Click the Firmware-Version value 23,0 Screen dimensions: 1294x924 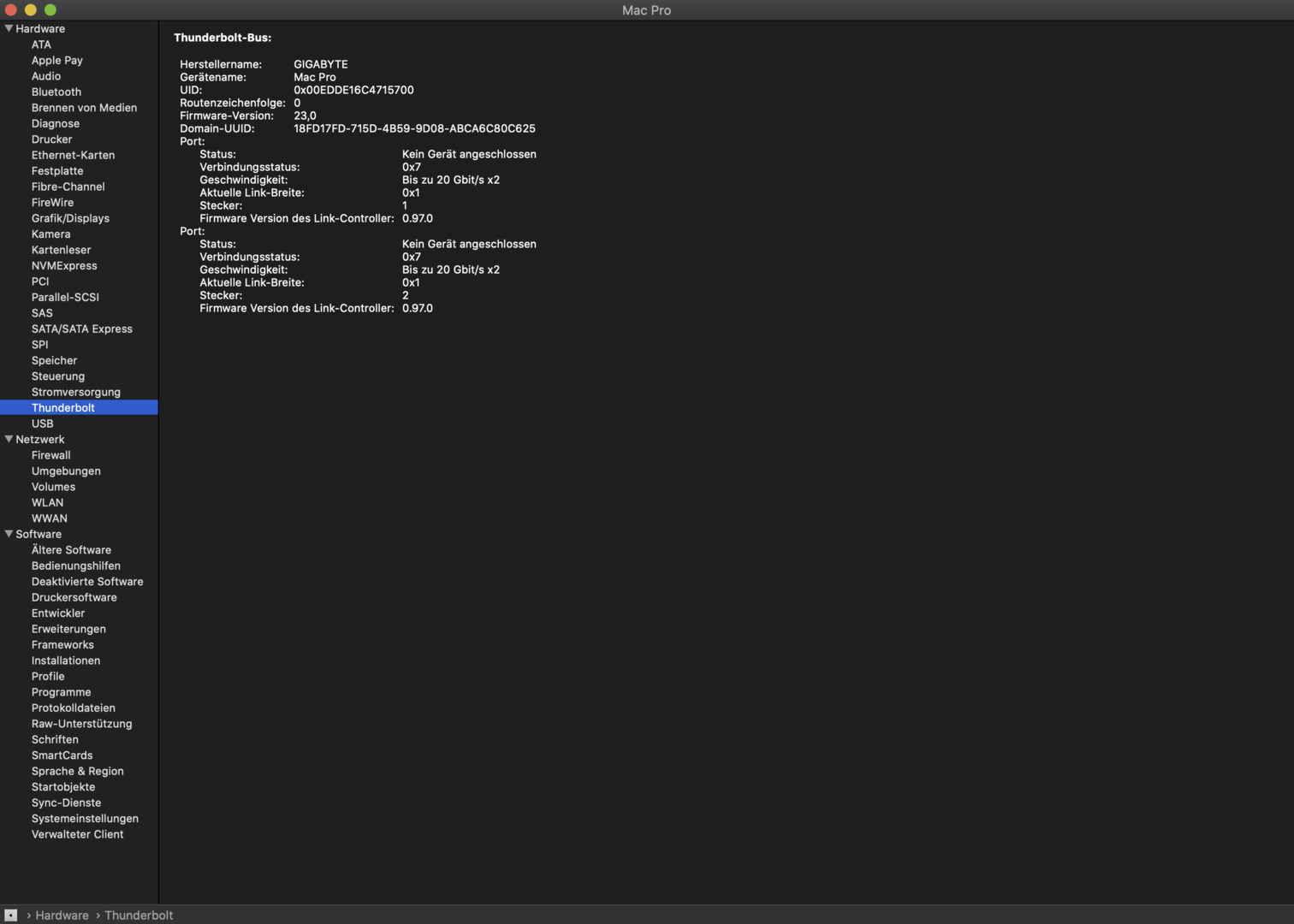(305, 115)
